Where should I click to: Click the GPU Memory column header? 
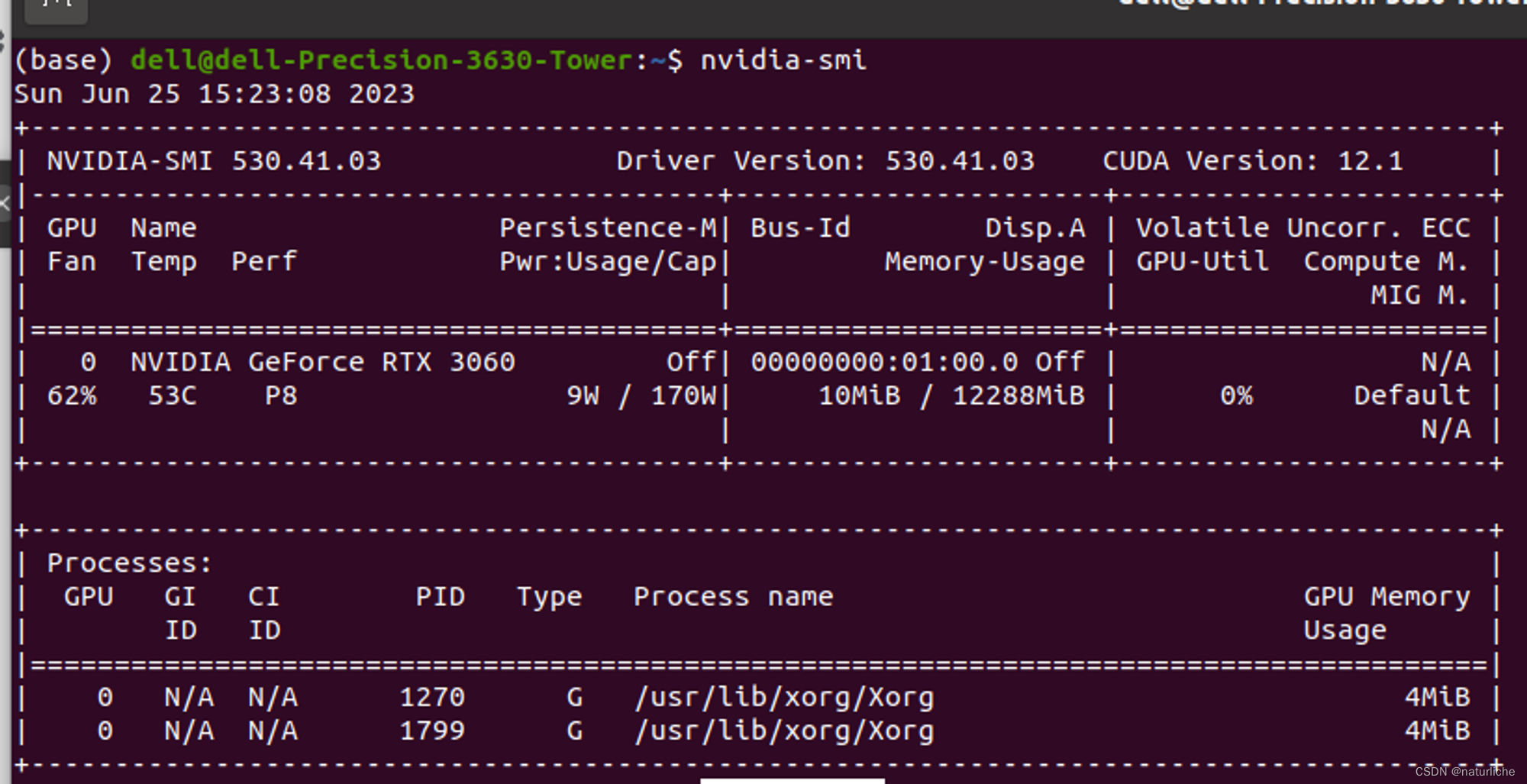(x=1387, y=597)
